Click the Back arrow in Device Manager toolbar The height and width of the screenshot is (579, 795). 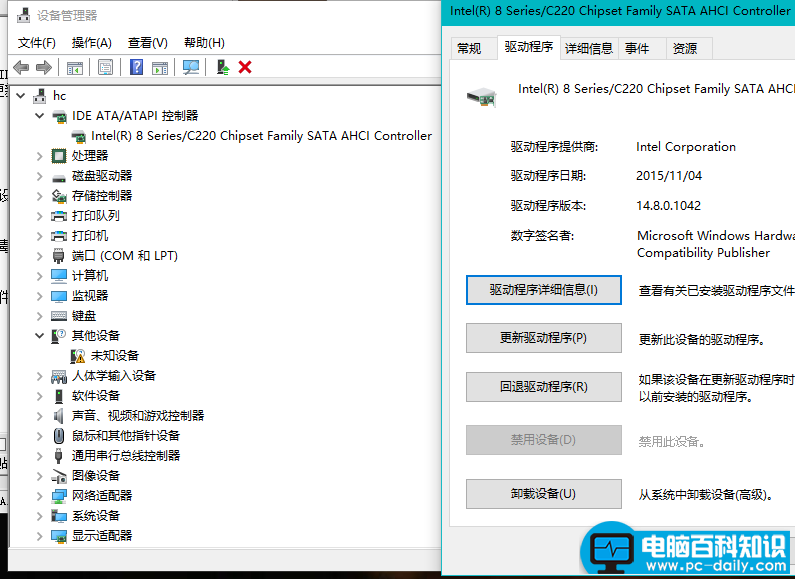pos(21,67)
